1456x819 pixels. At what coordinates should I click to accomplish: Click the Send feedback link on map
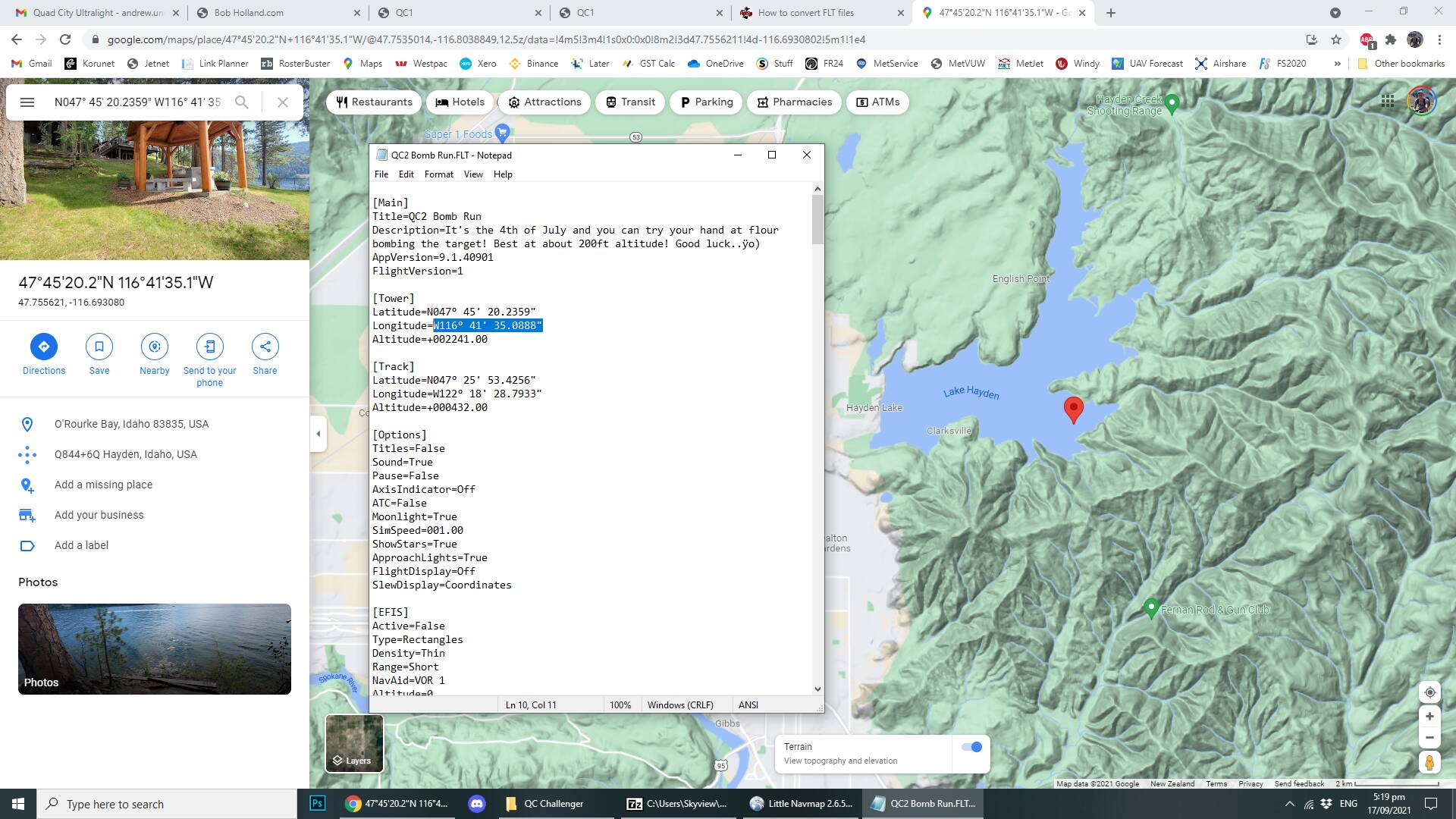pos(1299,783)
